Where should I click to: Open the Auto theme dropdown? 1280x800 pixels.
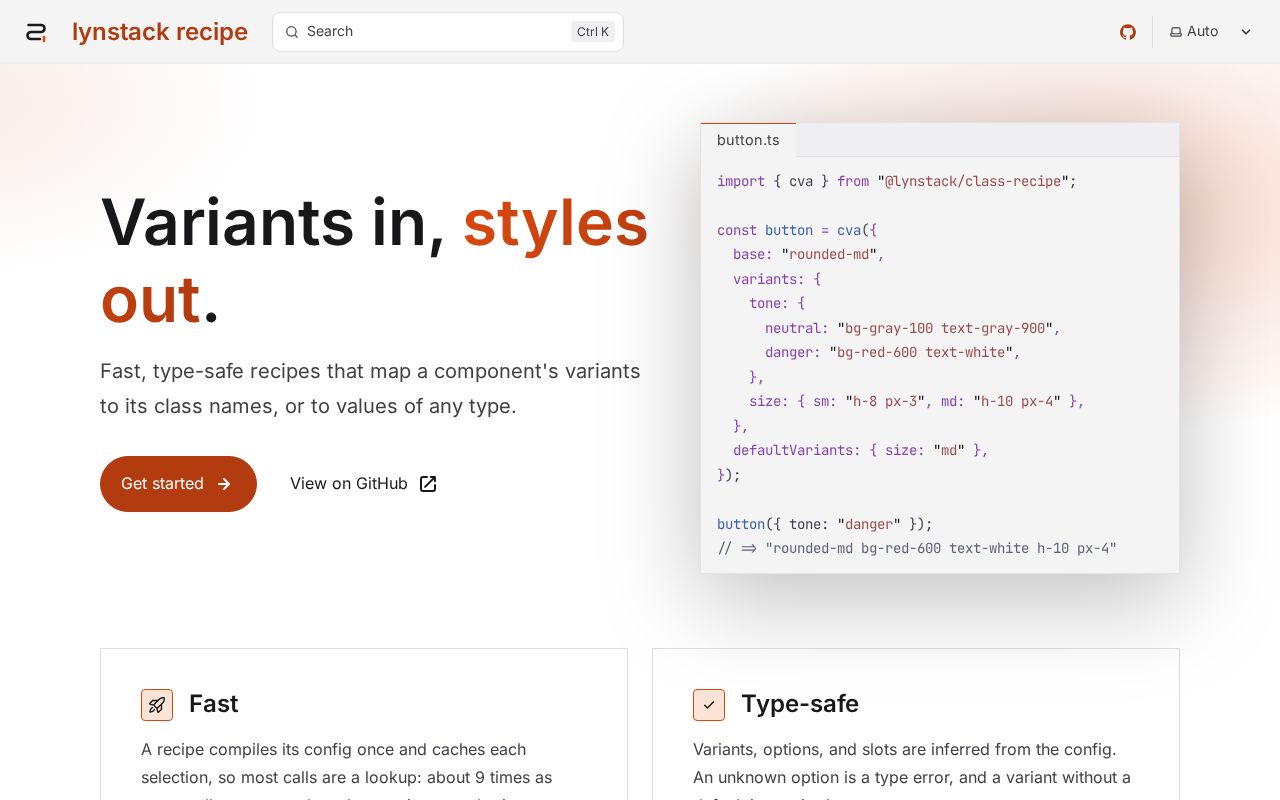pyautogui.click(x=1211, y=32)
